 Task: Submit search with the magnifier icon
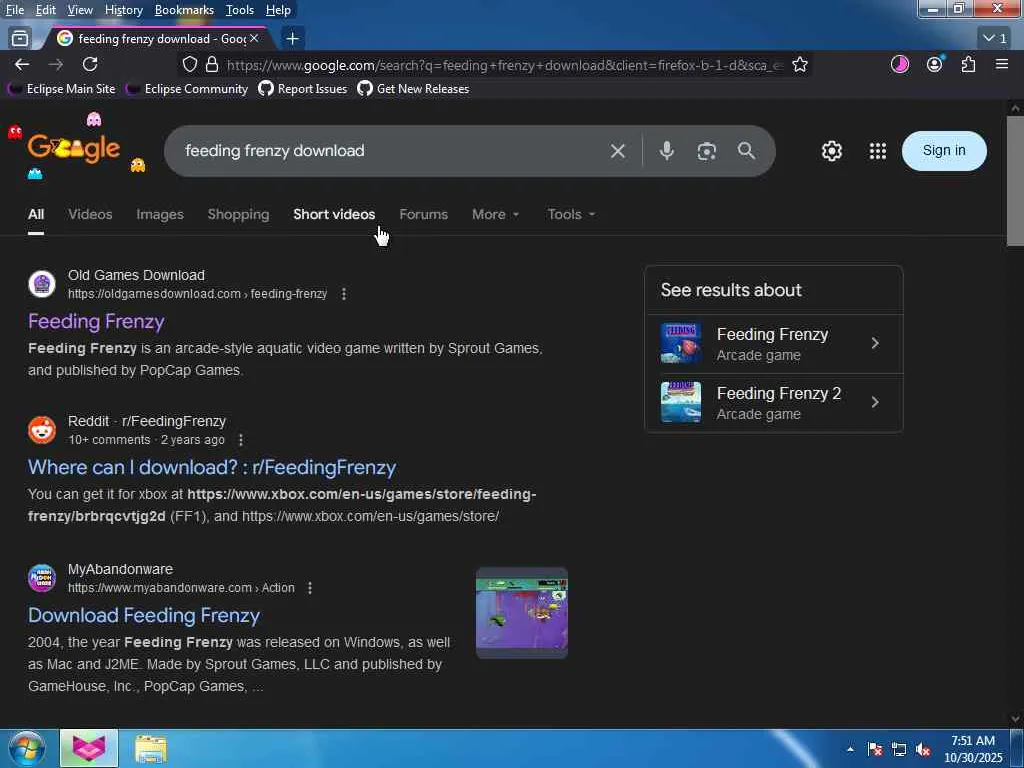[746, 151]
